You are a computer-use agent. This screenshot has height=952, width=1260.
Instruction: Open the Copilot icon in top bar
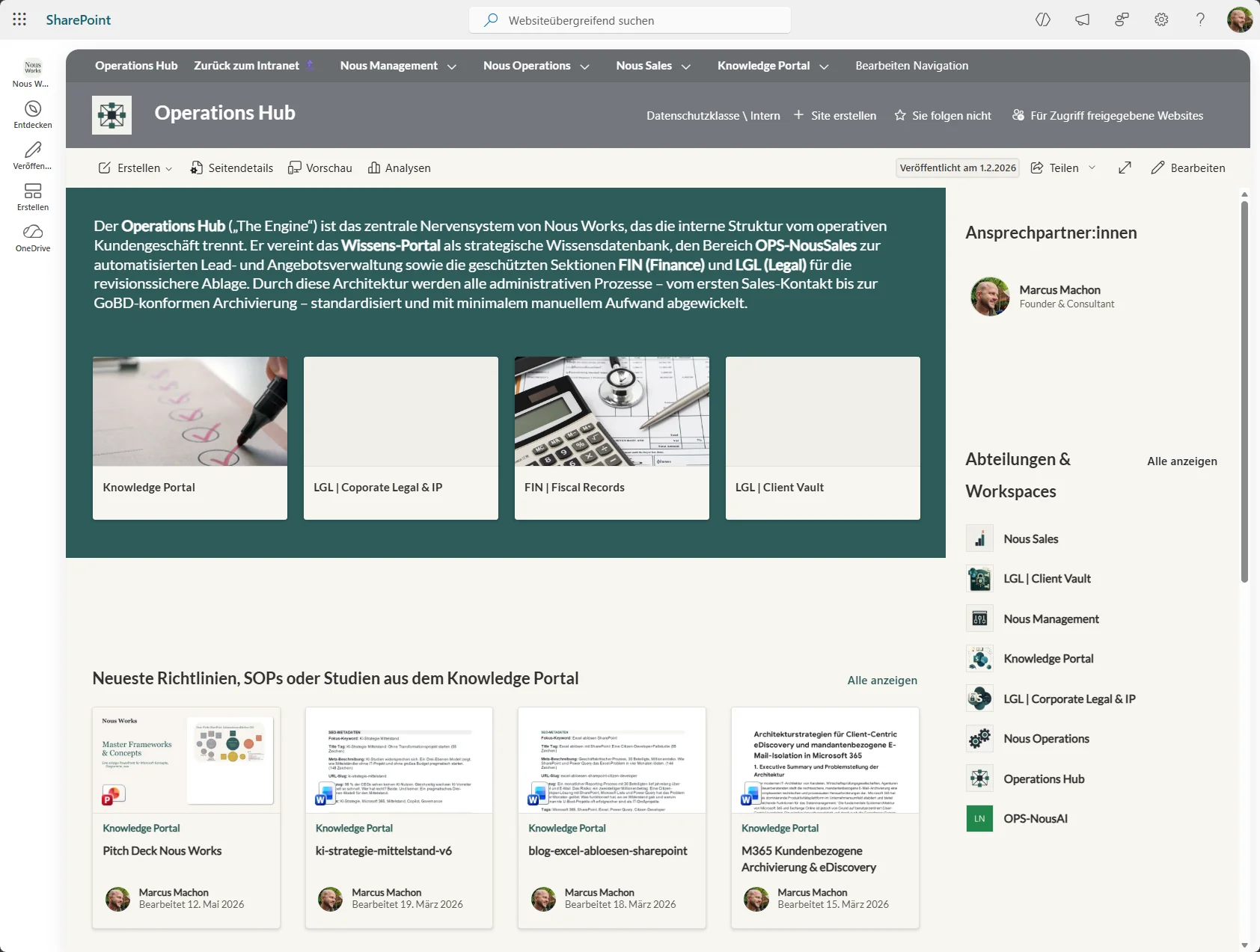[1043, 20]
